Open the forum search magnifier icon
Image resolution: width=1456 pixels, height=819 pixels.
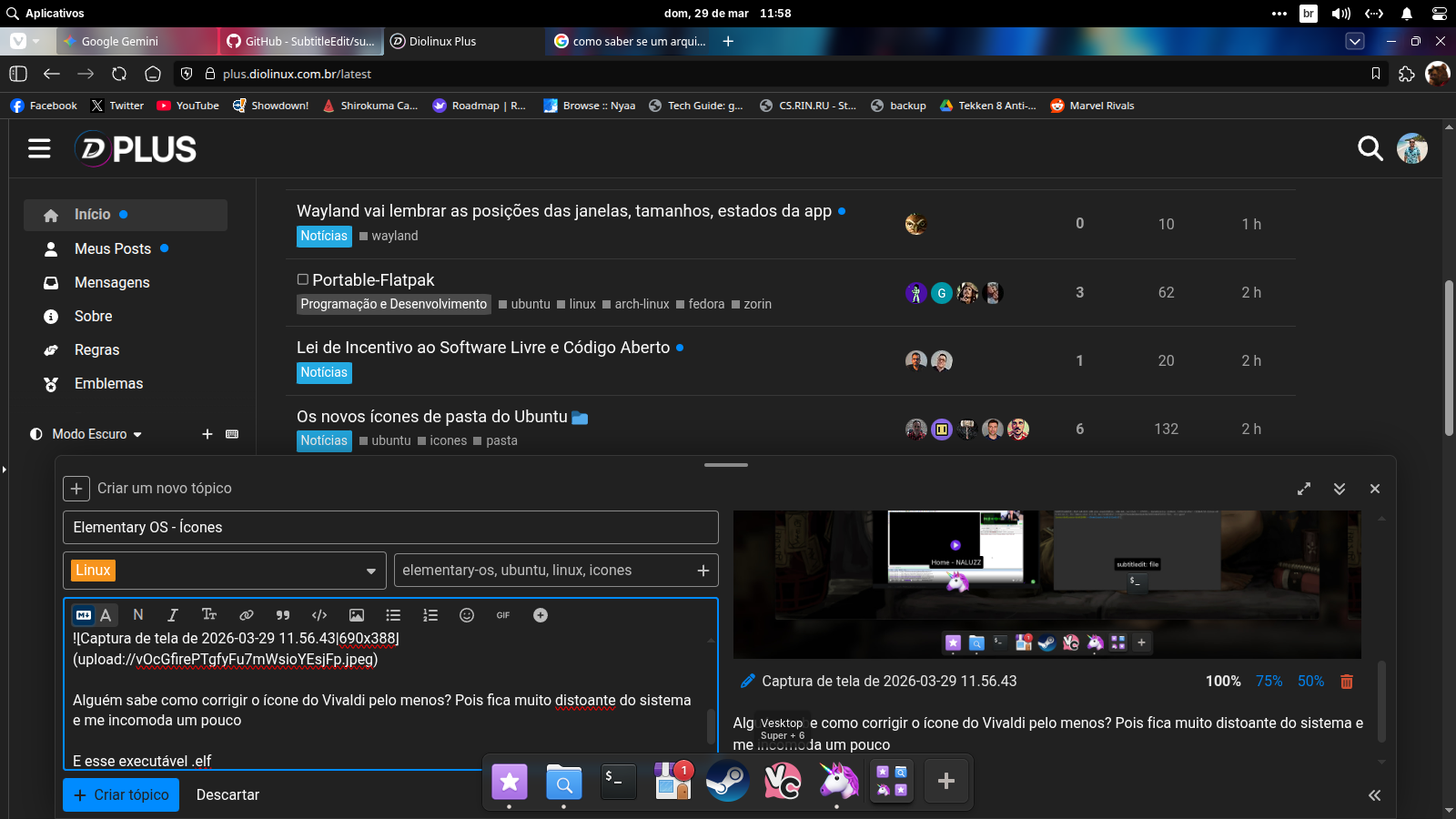click(x=1370, y=148)
